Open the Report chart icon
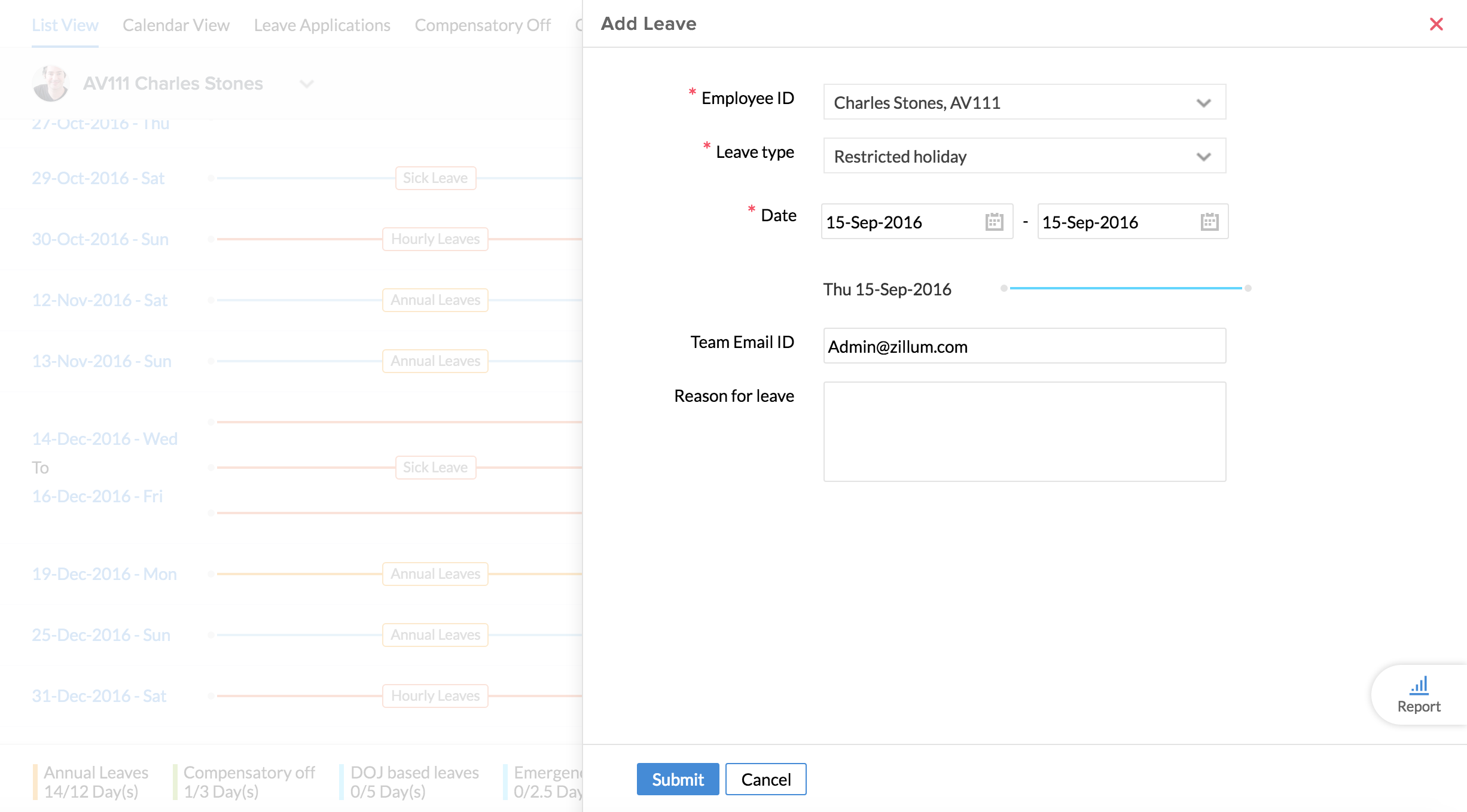This screenshot has height=812, width=1467. [1419, 686]
